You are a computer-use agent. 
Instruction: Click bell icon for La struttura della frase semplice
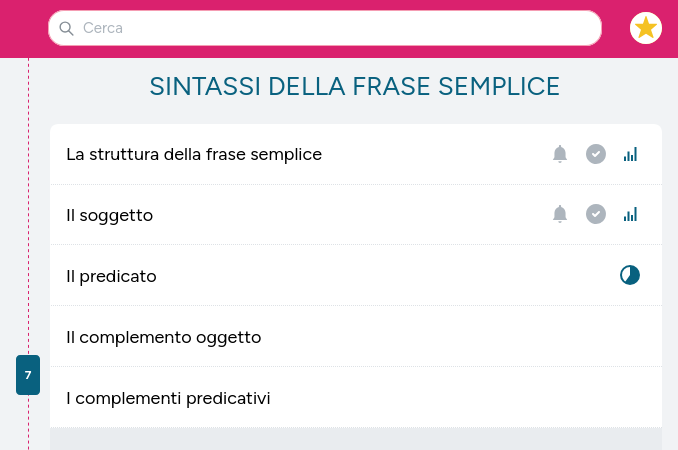pos(560,154)
